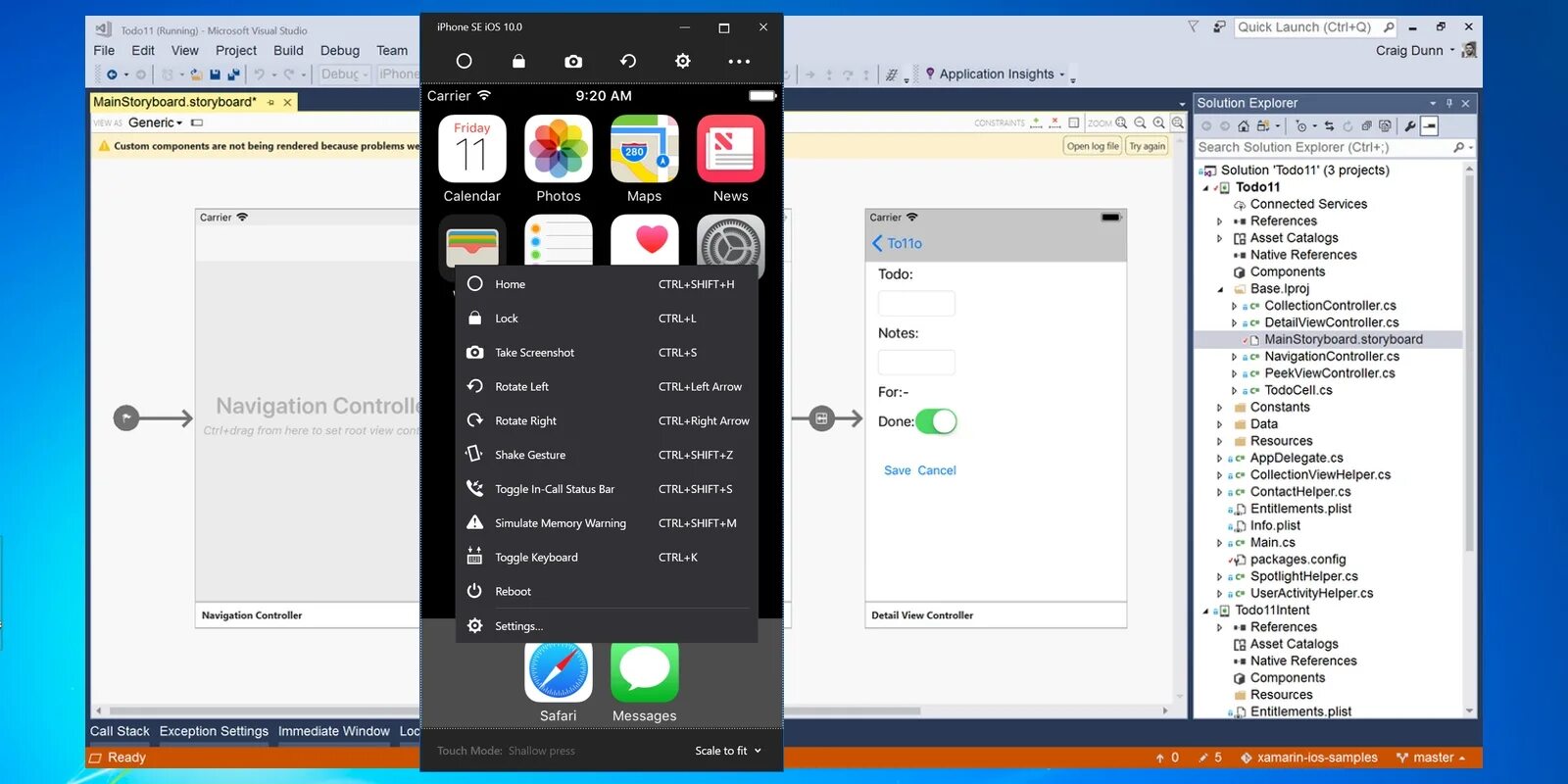Click the Open log file button
This screenshot has width=1568, height=784.
(1093, 146)
